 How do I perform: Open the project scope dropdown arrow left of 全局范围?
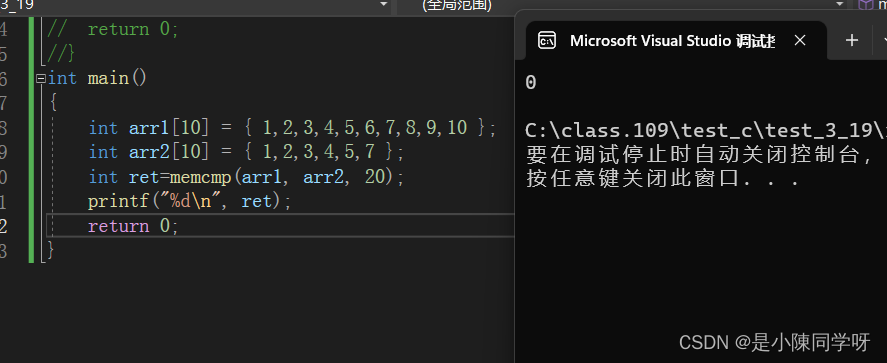click(384, 4)
